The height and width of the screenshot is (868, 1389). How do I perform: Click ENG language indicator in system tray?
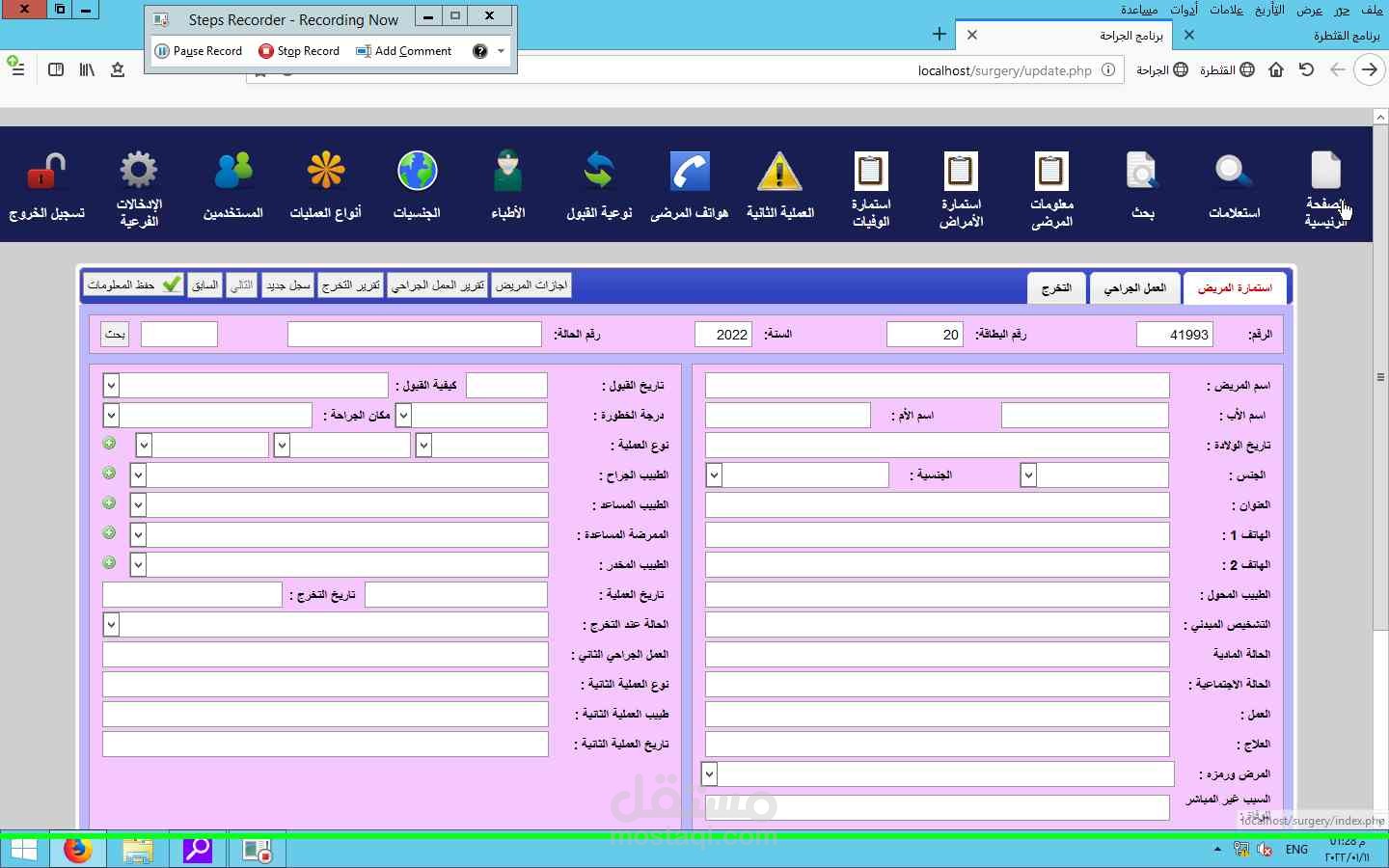coord(1297,850)
